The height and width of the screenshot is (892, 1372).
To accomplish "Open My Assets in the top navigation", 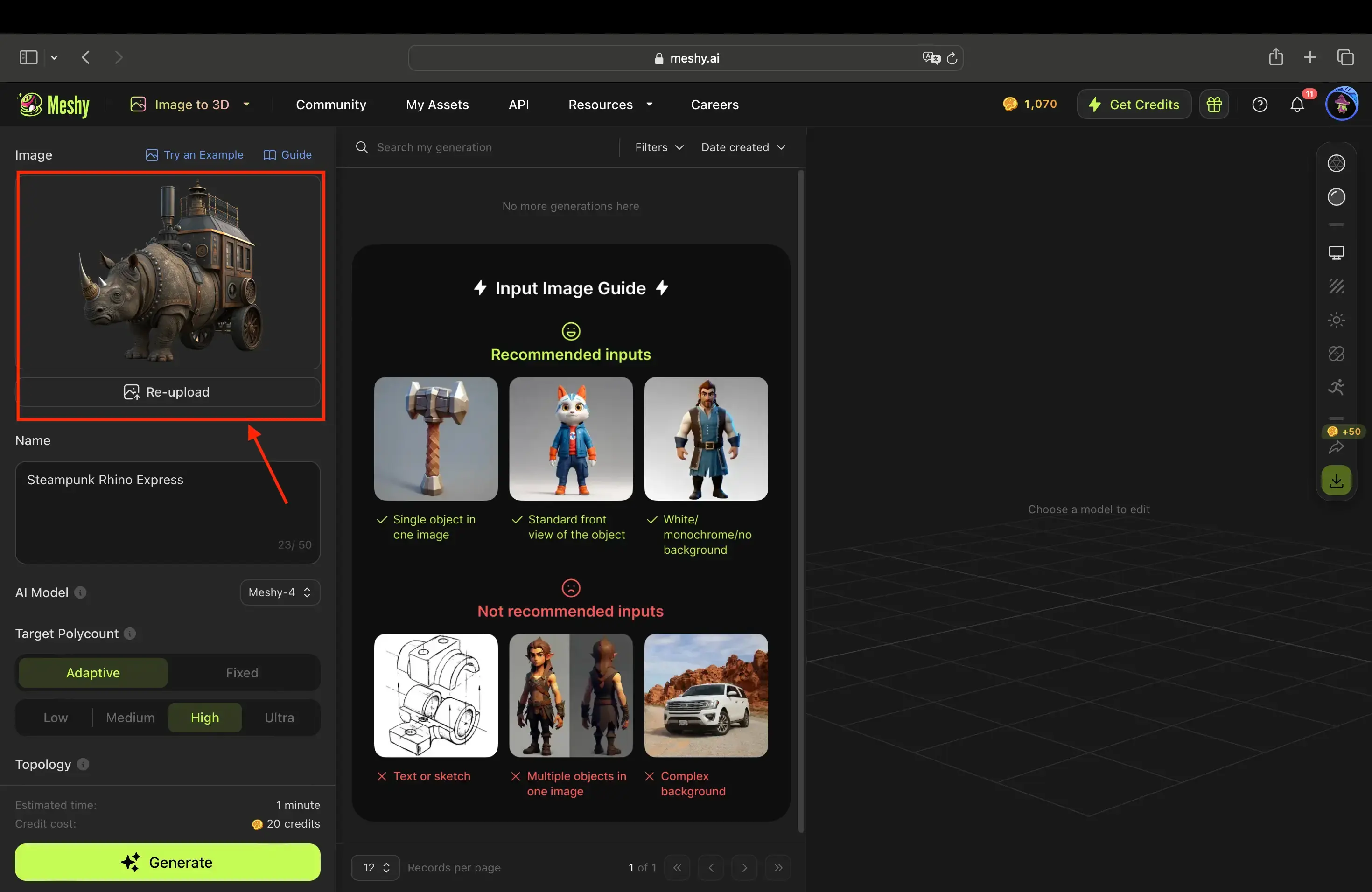I will point(437,105).
